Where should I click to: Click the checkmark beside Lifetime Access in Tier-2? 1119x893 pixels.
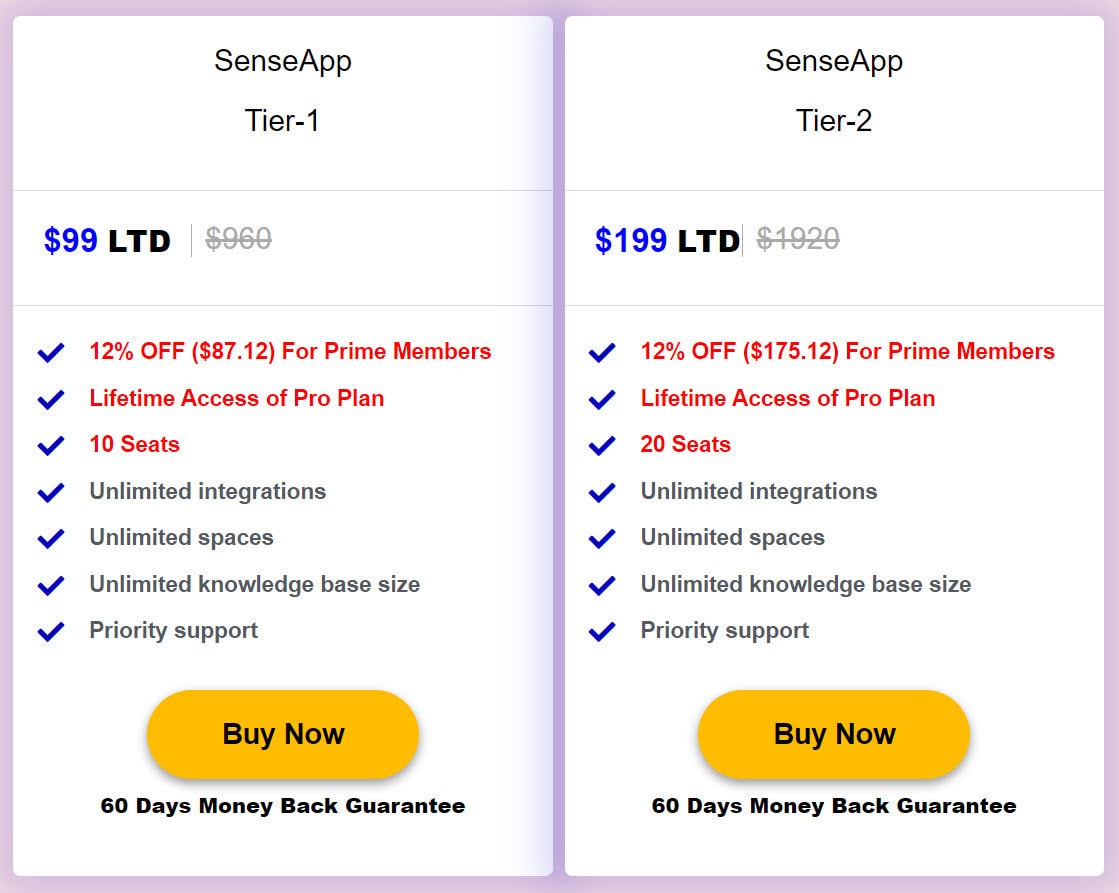(x=602, y=399)
